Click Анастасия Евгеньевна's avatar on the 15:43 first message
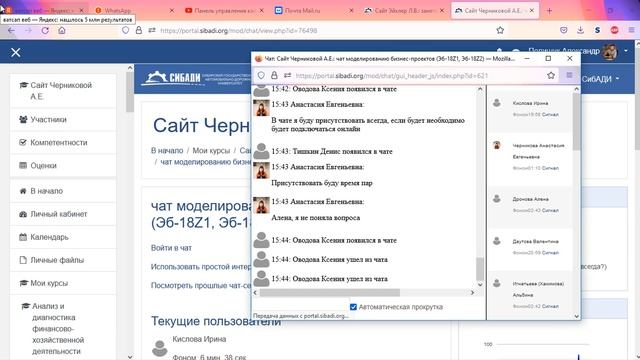The height and width of the screenshot is (360, 640). click(261, 108)
